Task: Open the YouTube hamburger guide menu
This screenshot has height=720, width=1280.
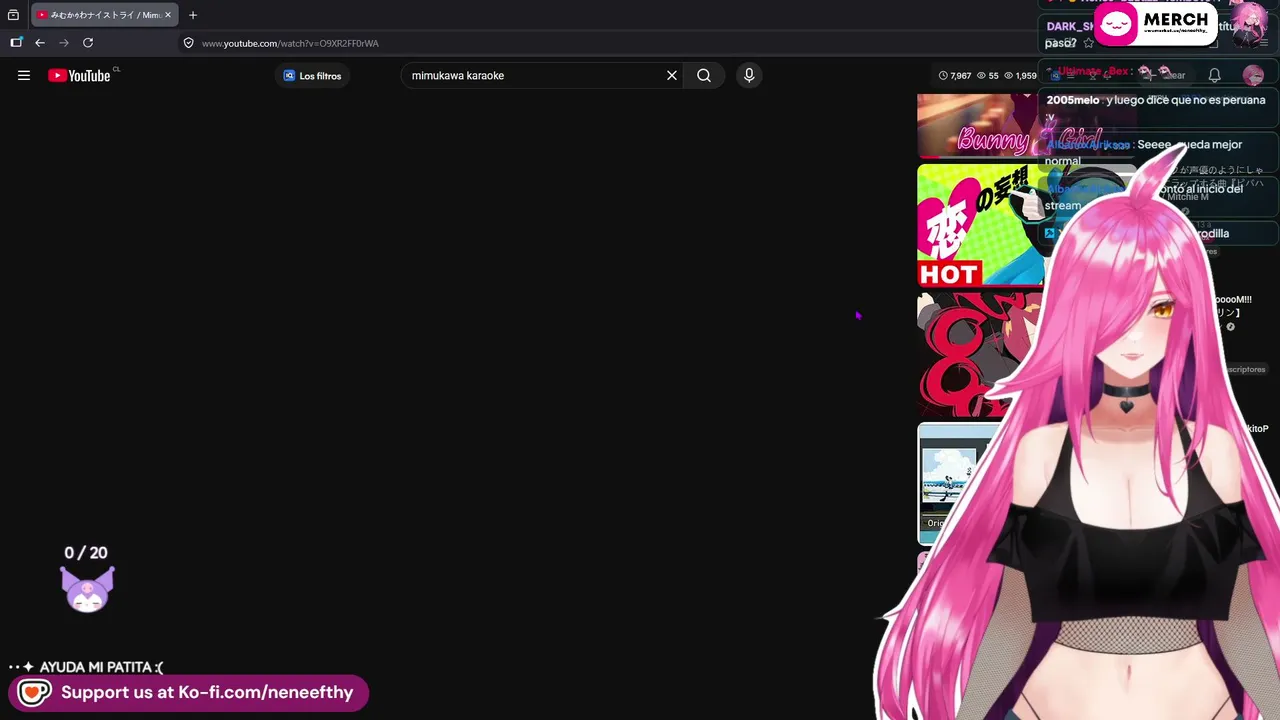Action: [x=24, y=75]
